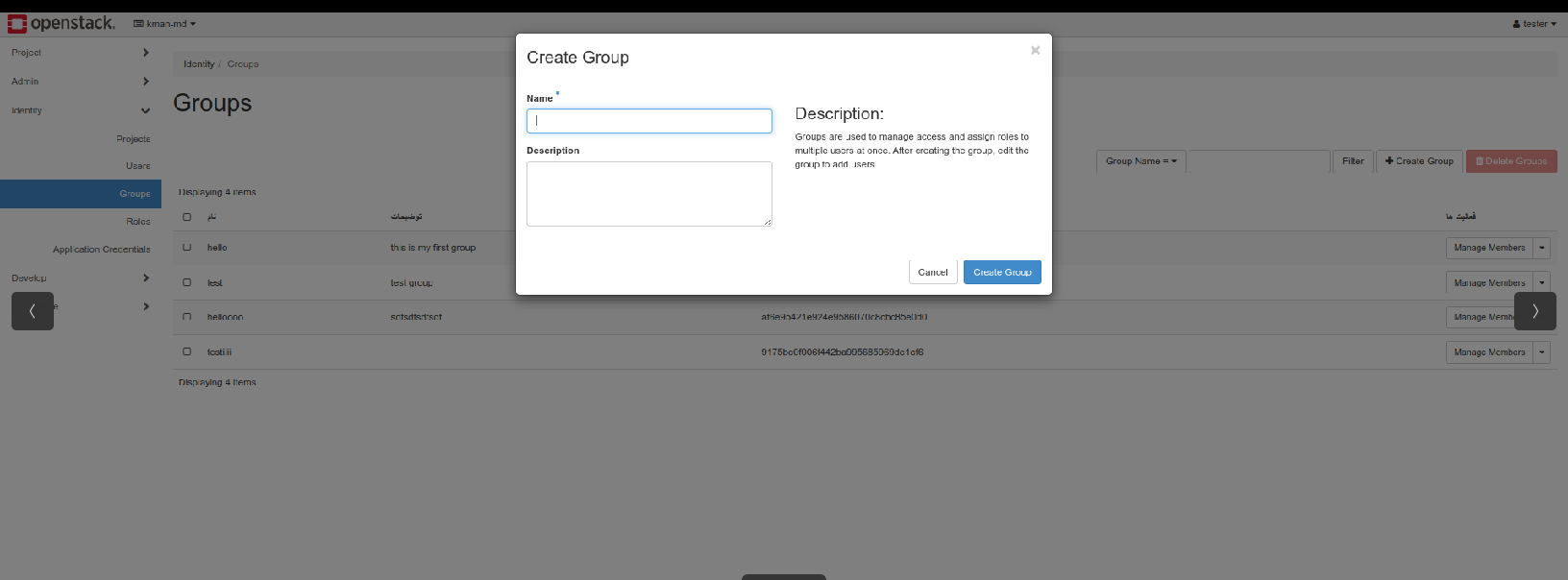
Task: Open Application Credentials page
Action: tap(102, 250)
